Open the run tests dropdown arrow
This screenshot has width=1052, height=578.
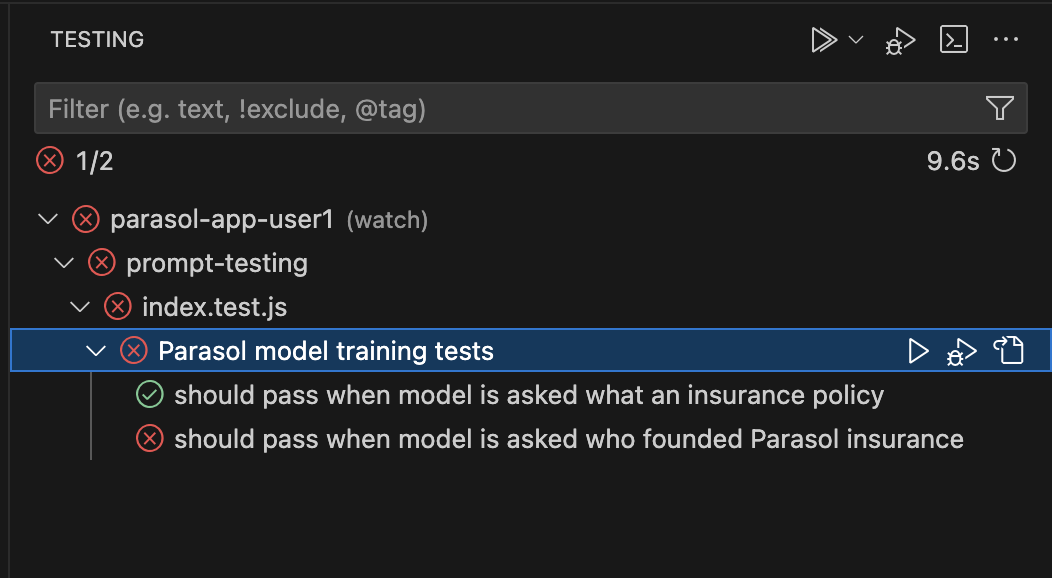tap(856, 40)
